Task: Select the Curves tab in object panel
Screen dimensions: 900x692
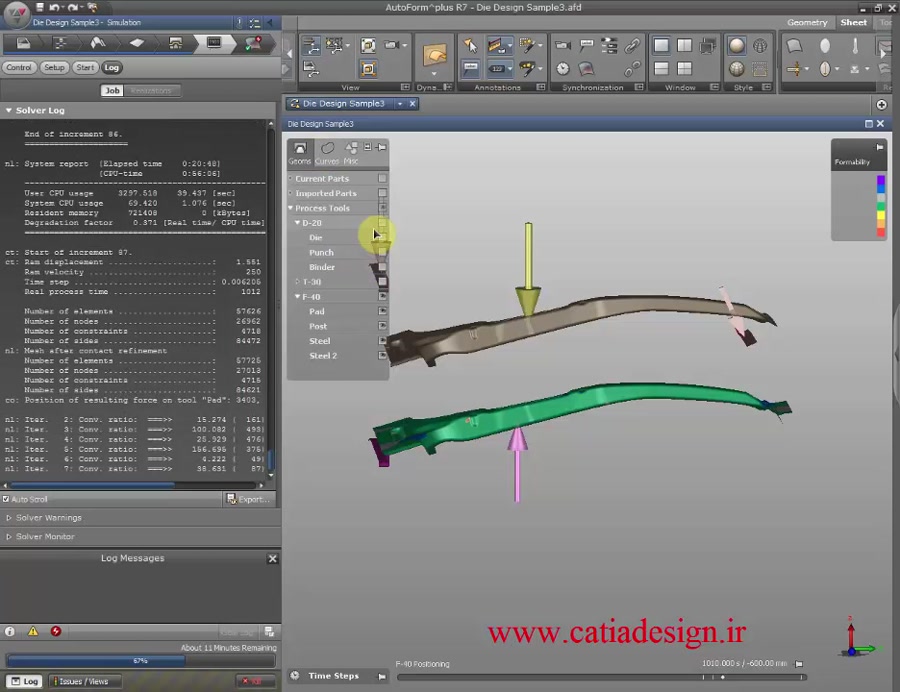Action: [x=327, y=153]
